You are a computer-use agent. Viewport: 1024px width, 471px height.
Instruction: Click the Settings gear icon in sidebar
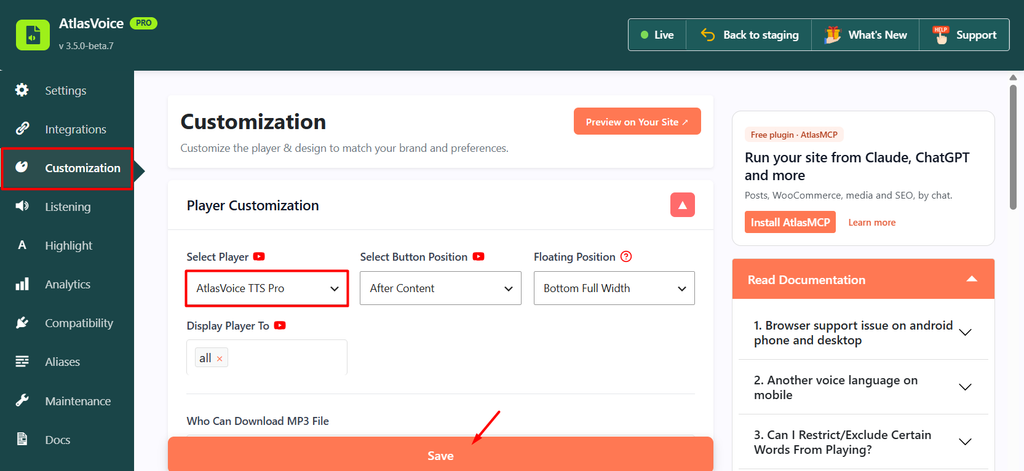[22, 90]
